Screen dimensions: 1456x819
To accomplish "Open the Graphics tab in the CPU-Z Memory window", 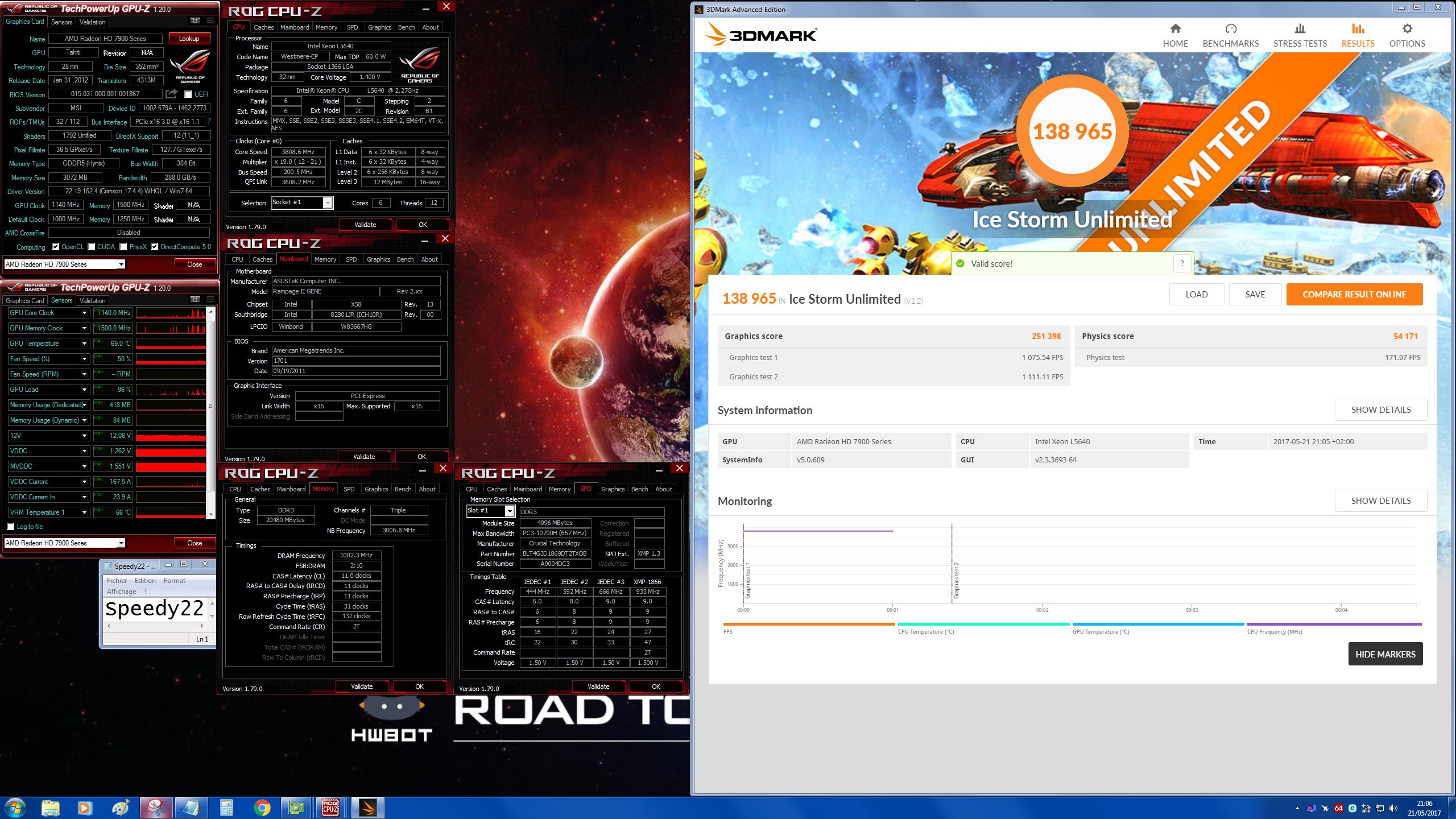I will (376, 489).
